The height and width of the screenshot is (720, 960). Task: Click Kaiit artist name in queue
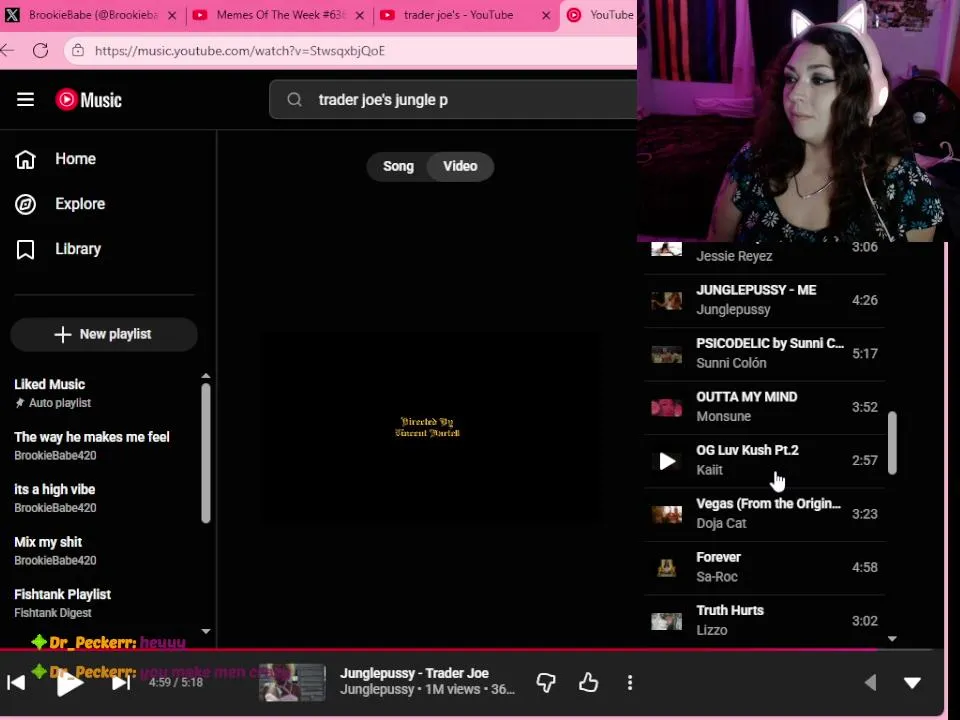pyautogui.click(x=710, y=470)
